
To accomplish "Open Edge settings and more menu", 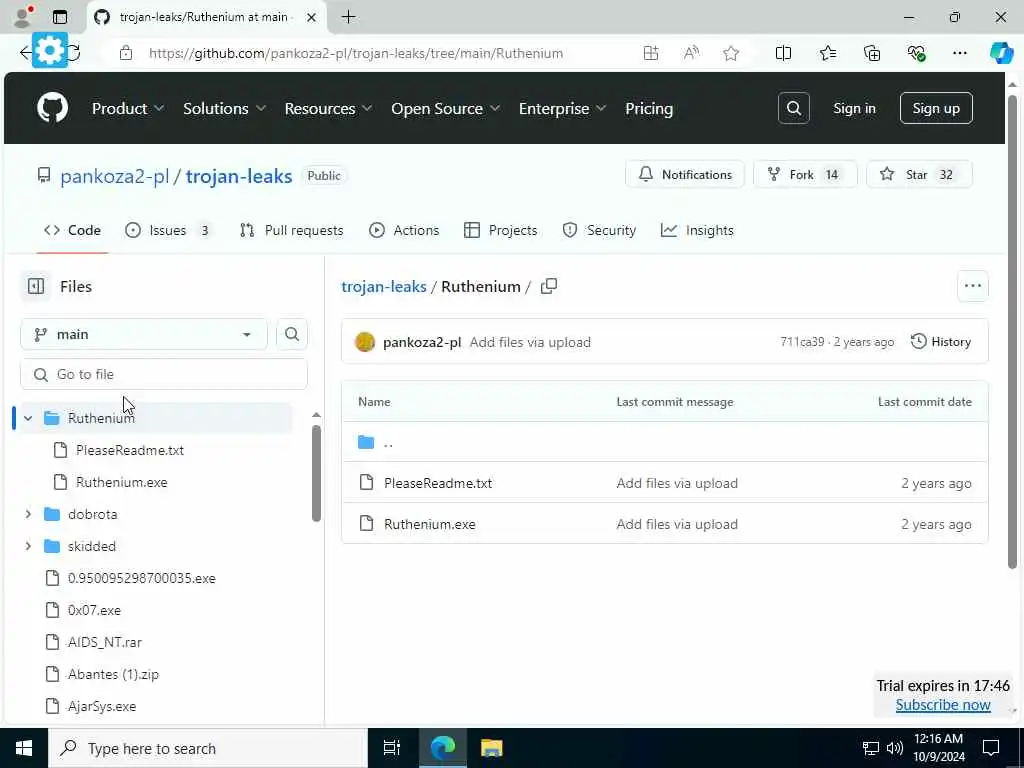I will tap(959, 54).
